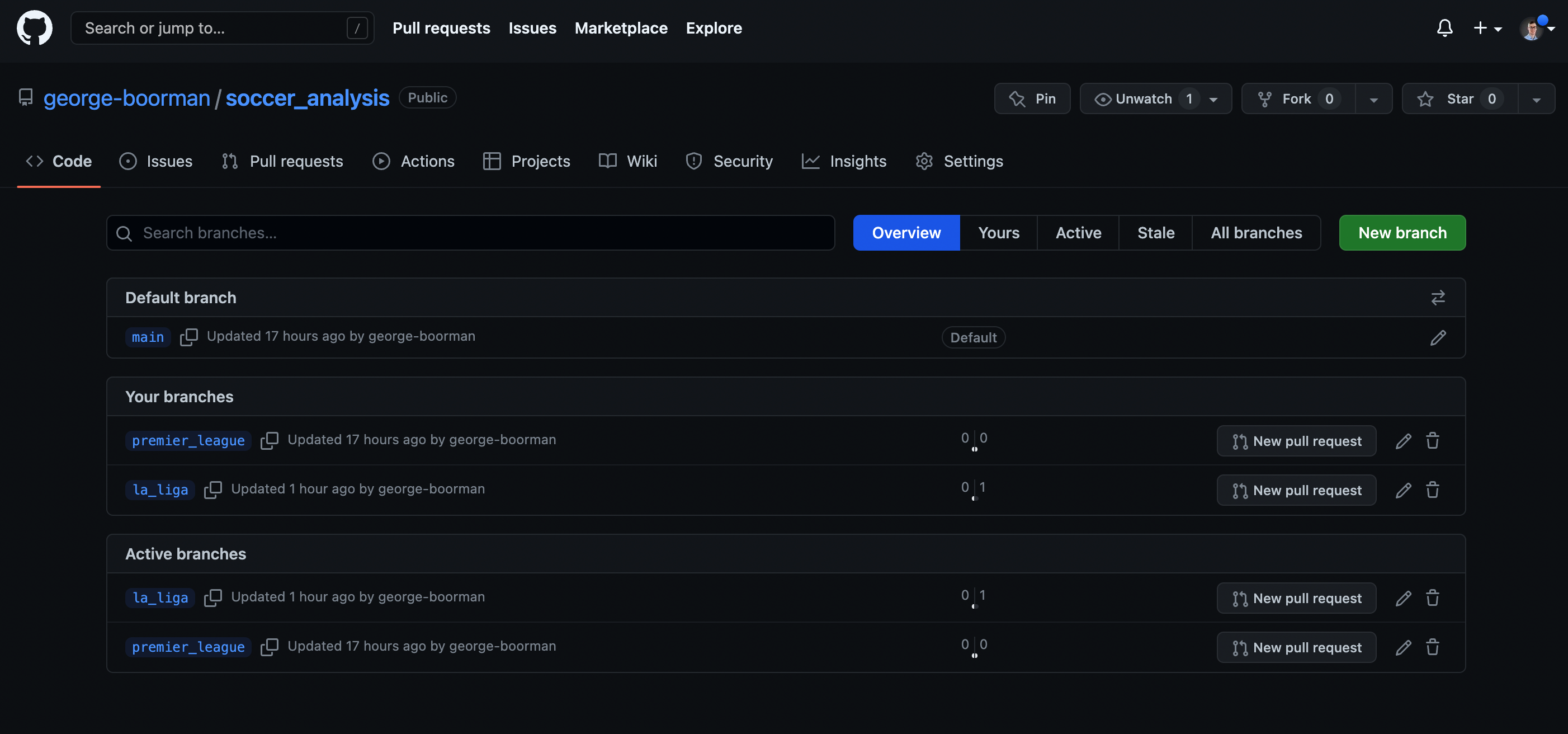Click the switch default branch arrows icon
The height and width of the screenshot is (734, 1568).
coord(1438,298)
